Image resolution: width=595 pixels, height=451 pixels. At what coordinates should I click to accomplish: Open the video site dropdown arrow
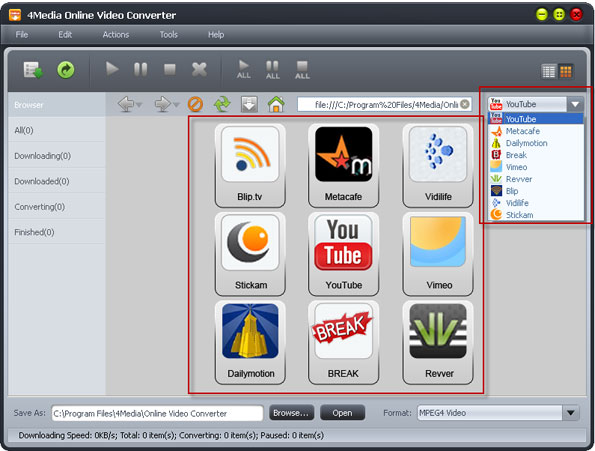[x=575, y=104]
